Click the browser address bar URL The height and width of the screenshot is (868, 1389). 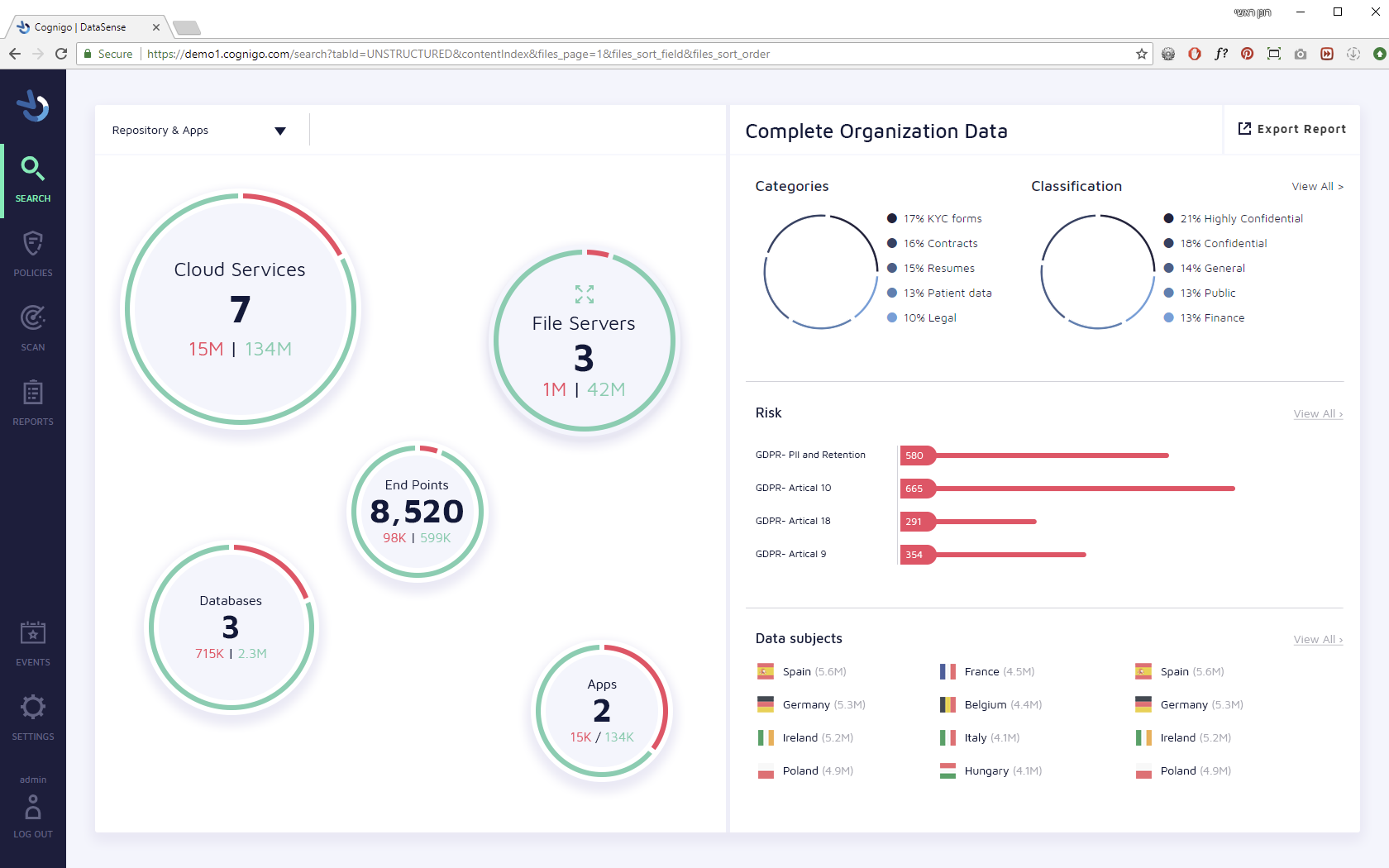(x=458, y=54)
